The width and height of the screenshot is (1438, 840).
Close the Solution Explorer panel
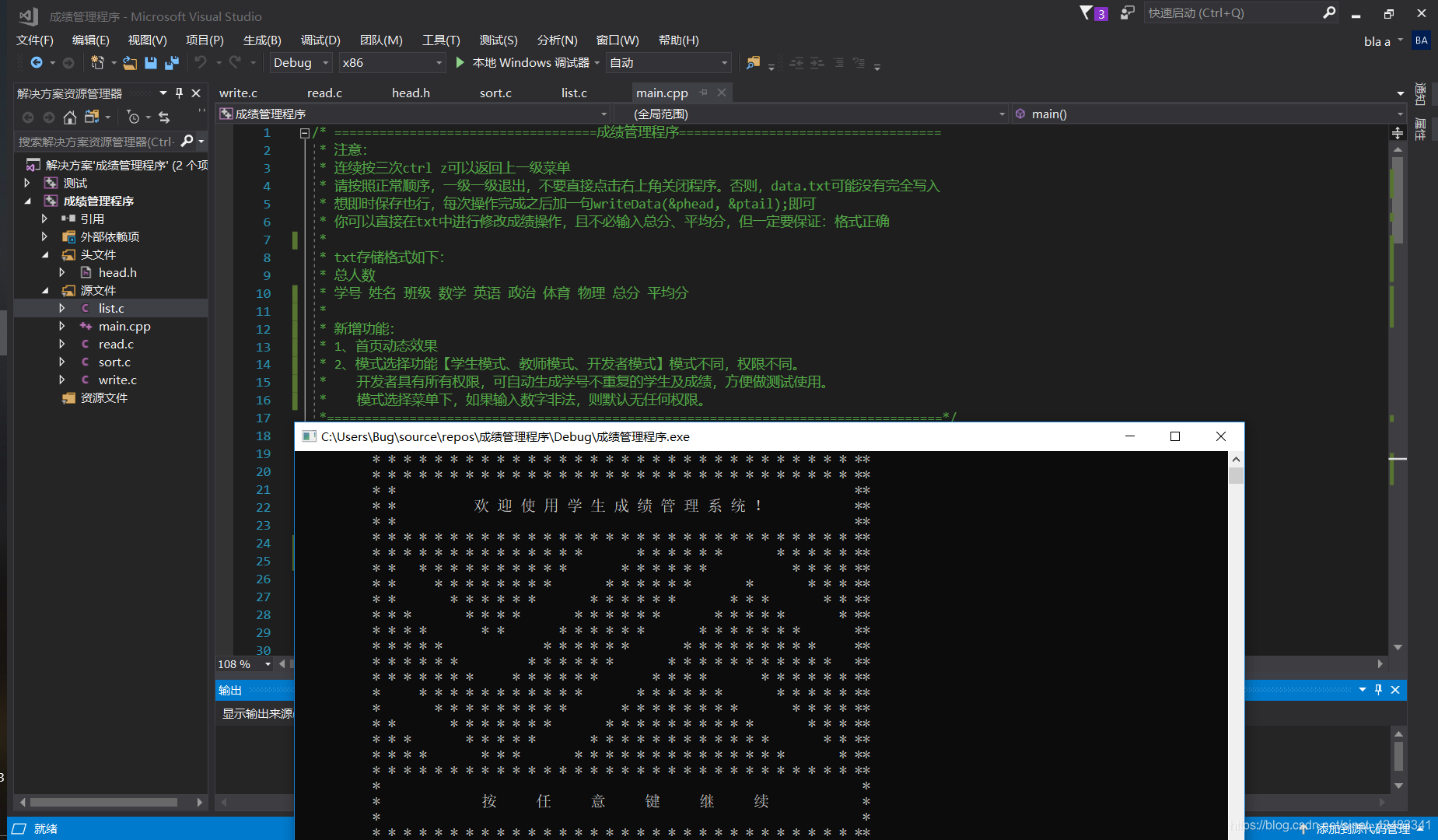(x=196, y=93)
